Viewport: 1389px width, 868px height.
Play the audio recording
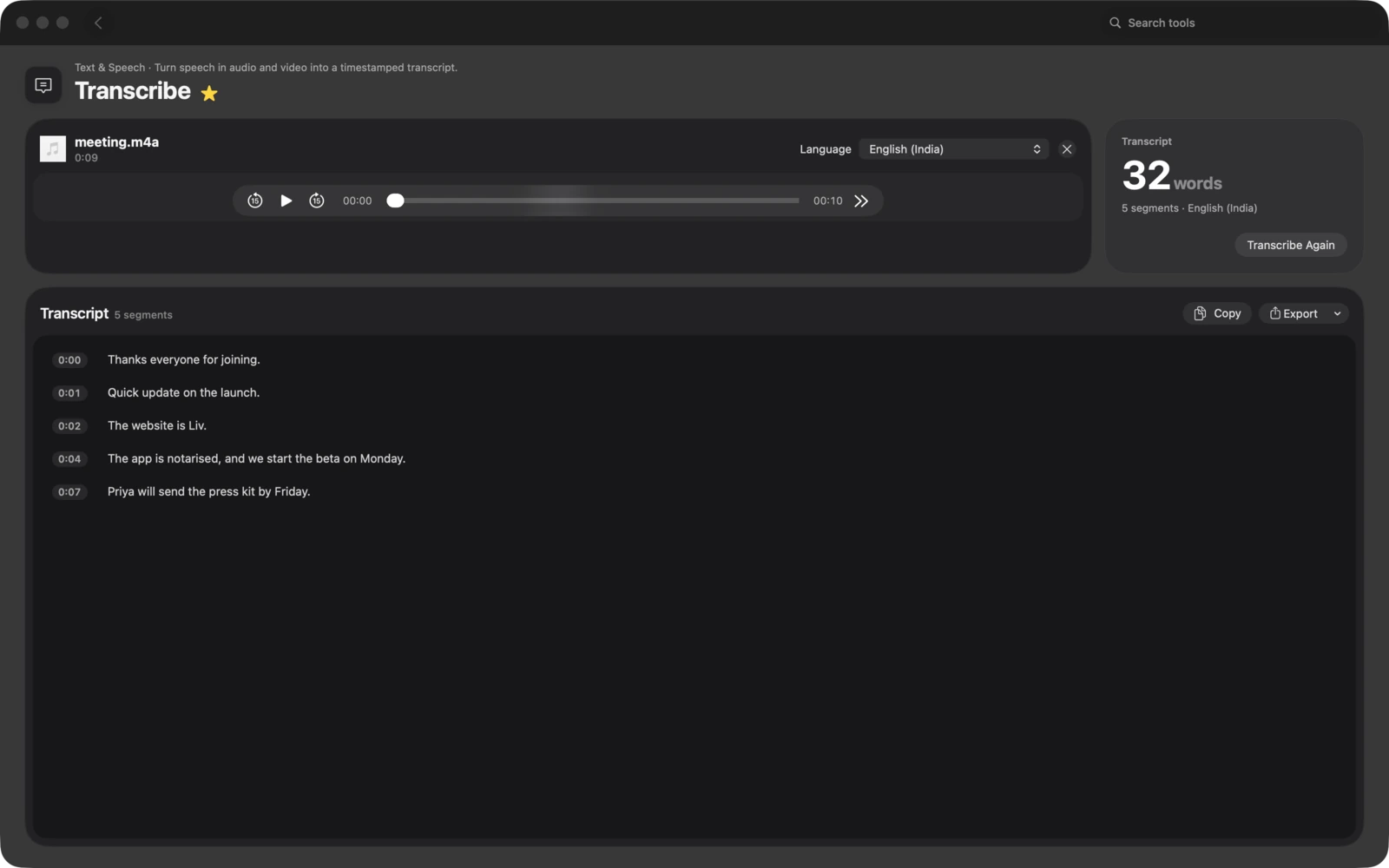pos(286,201)
